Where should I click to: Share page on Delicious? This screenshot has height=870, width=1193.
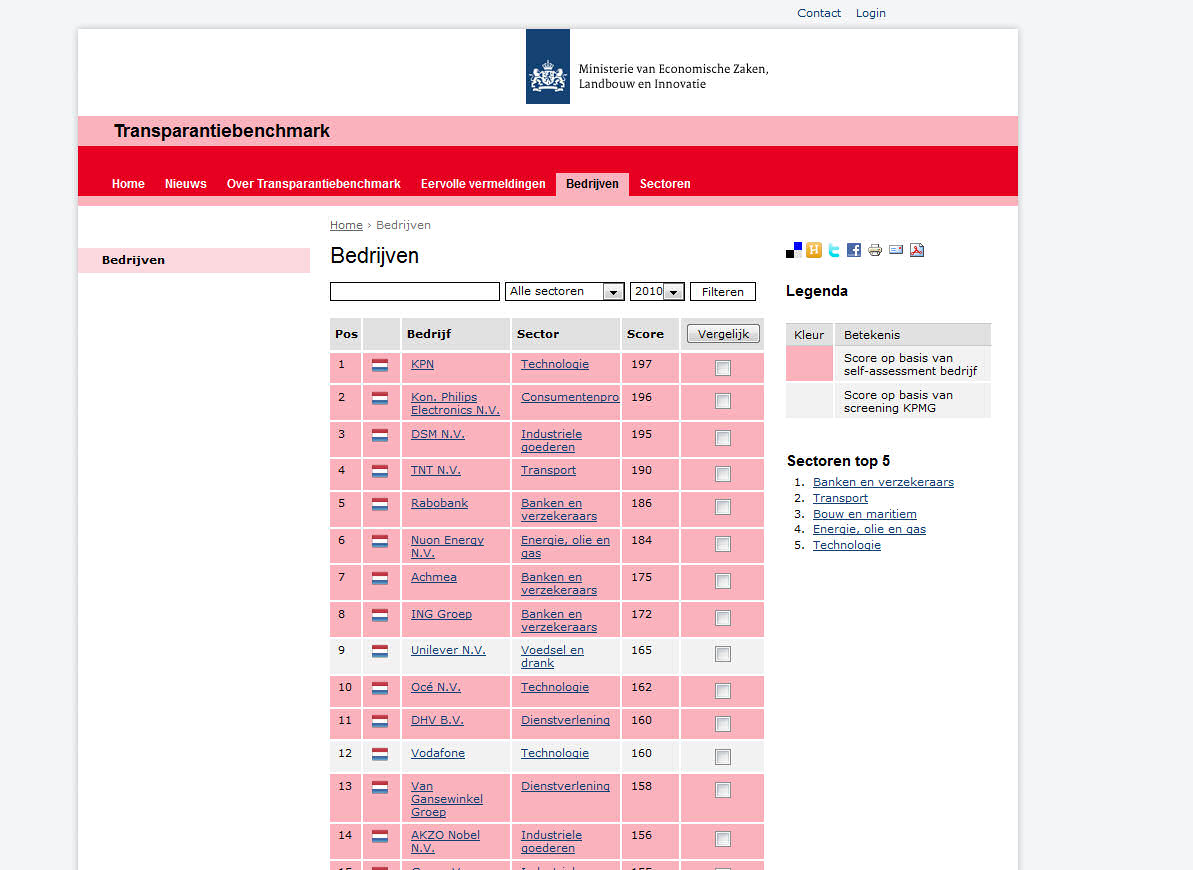point(794,250)
